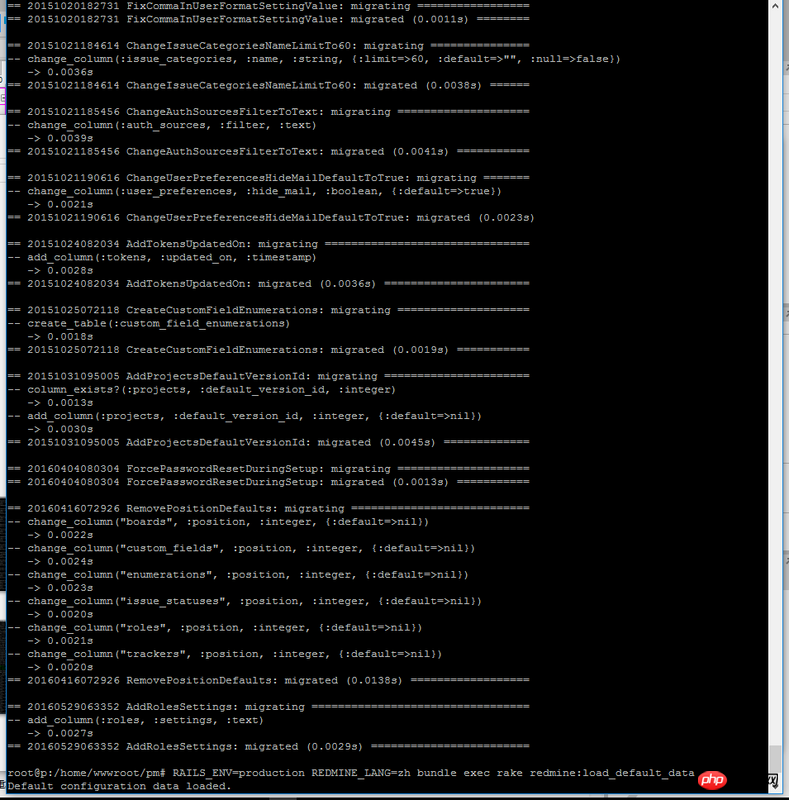Click the create_table(:custom_field_enumerations) line

[149, 323]
